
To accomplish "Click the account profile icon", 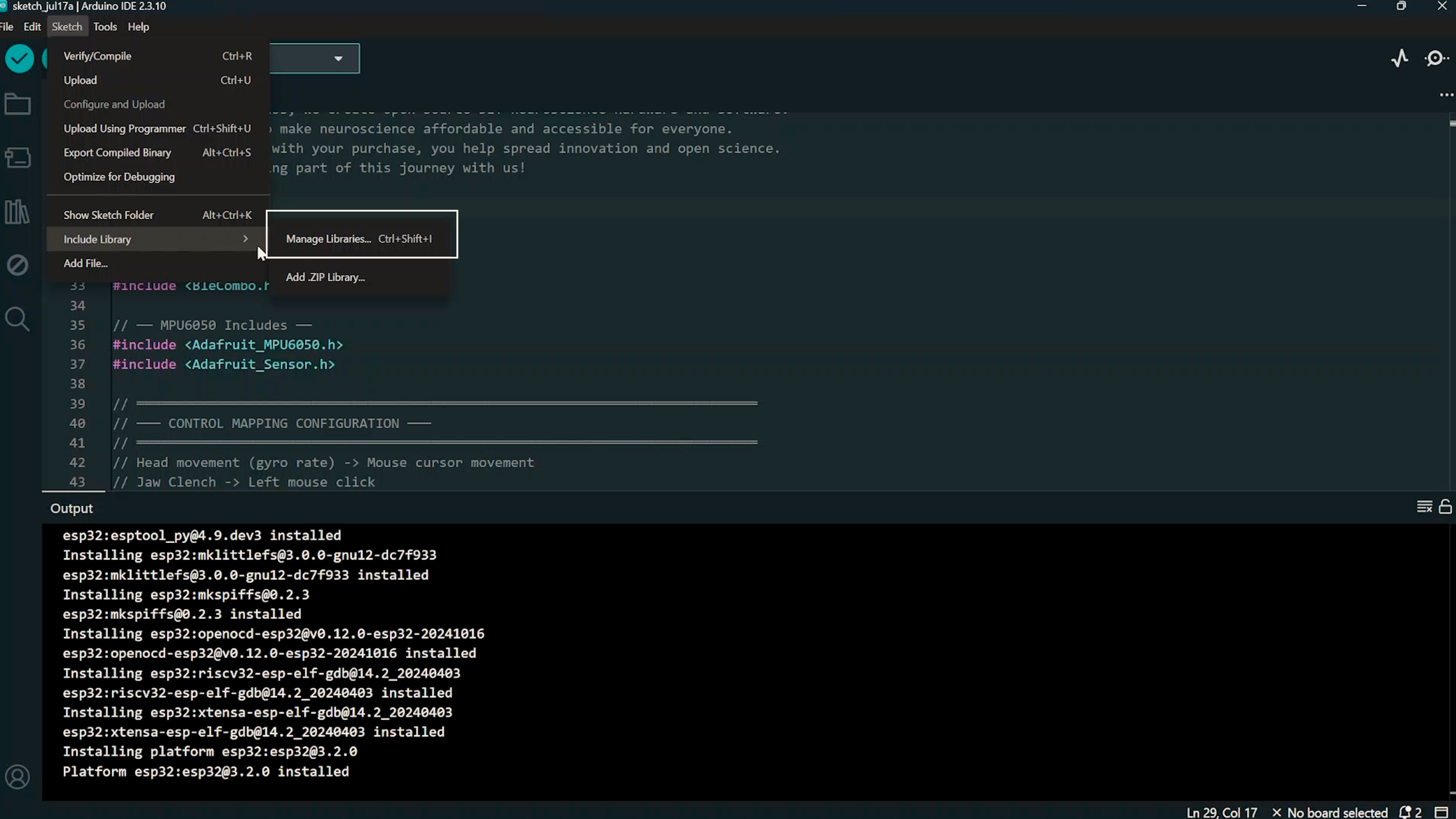I will [x=18, y=777].
